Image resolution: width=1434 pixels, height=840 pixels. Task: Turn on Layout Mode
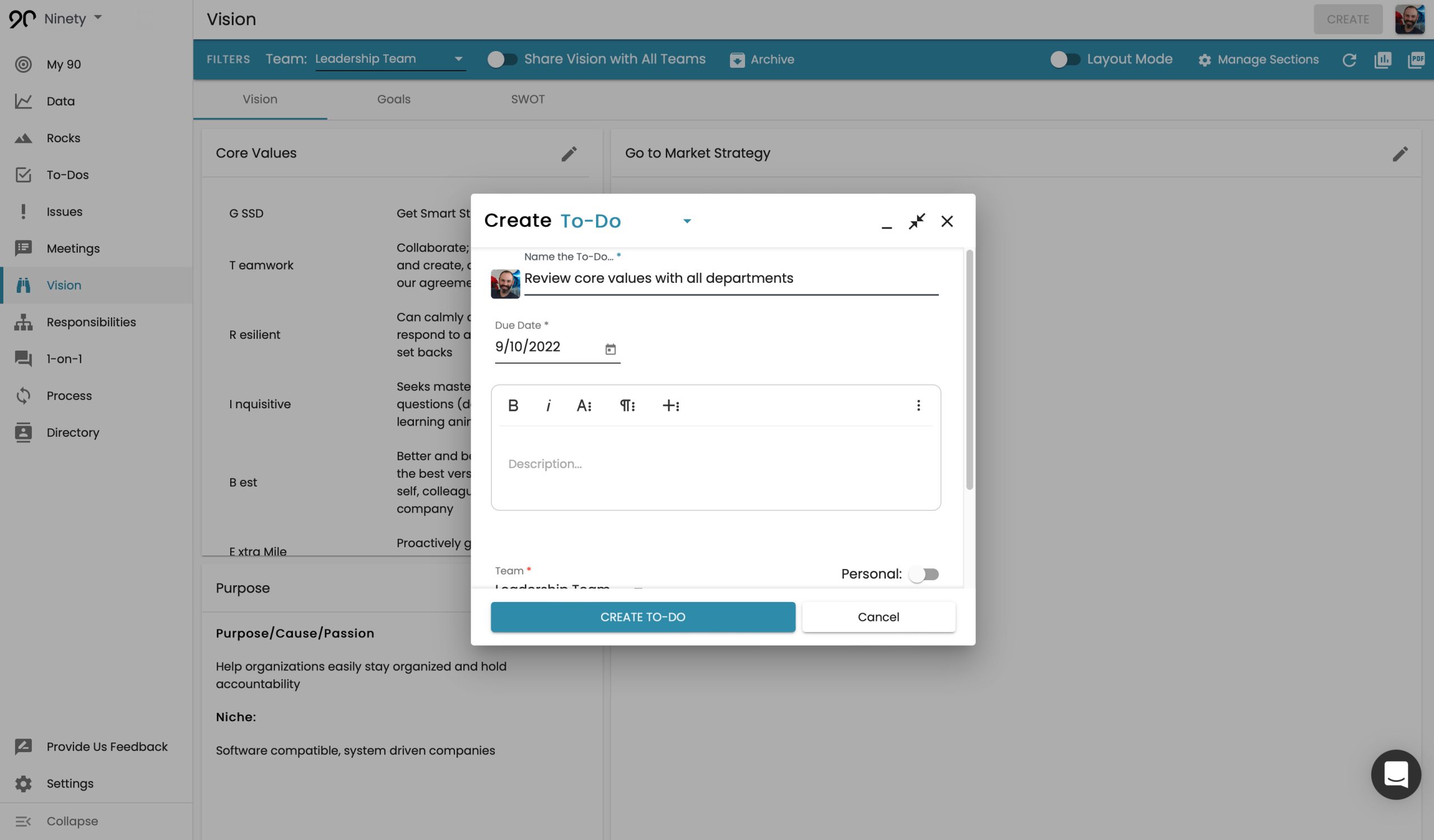1064,59
